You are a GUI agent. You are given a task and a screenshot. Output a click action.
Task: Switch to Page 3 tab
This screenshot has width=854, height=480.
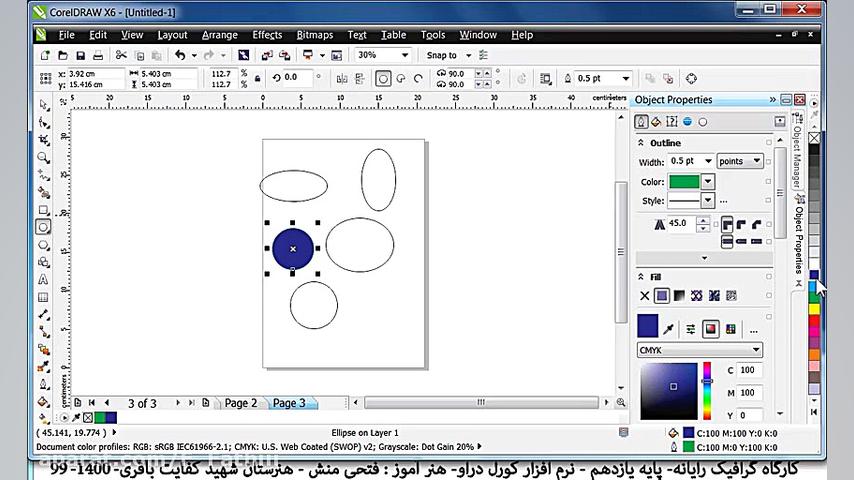(x=289, y=403)
